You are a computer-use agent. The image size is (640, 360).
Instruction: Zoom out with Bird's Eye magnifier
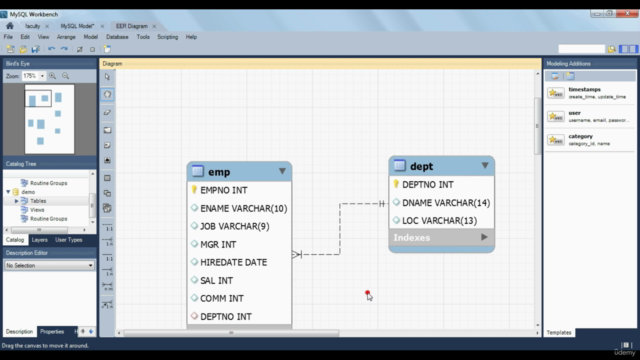tap(66, 76)
